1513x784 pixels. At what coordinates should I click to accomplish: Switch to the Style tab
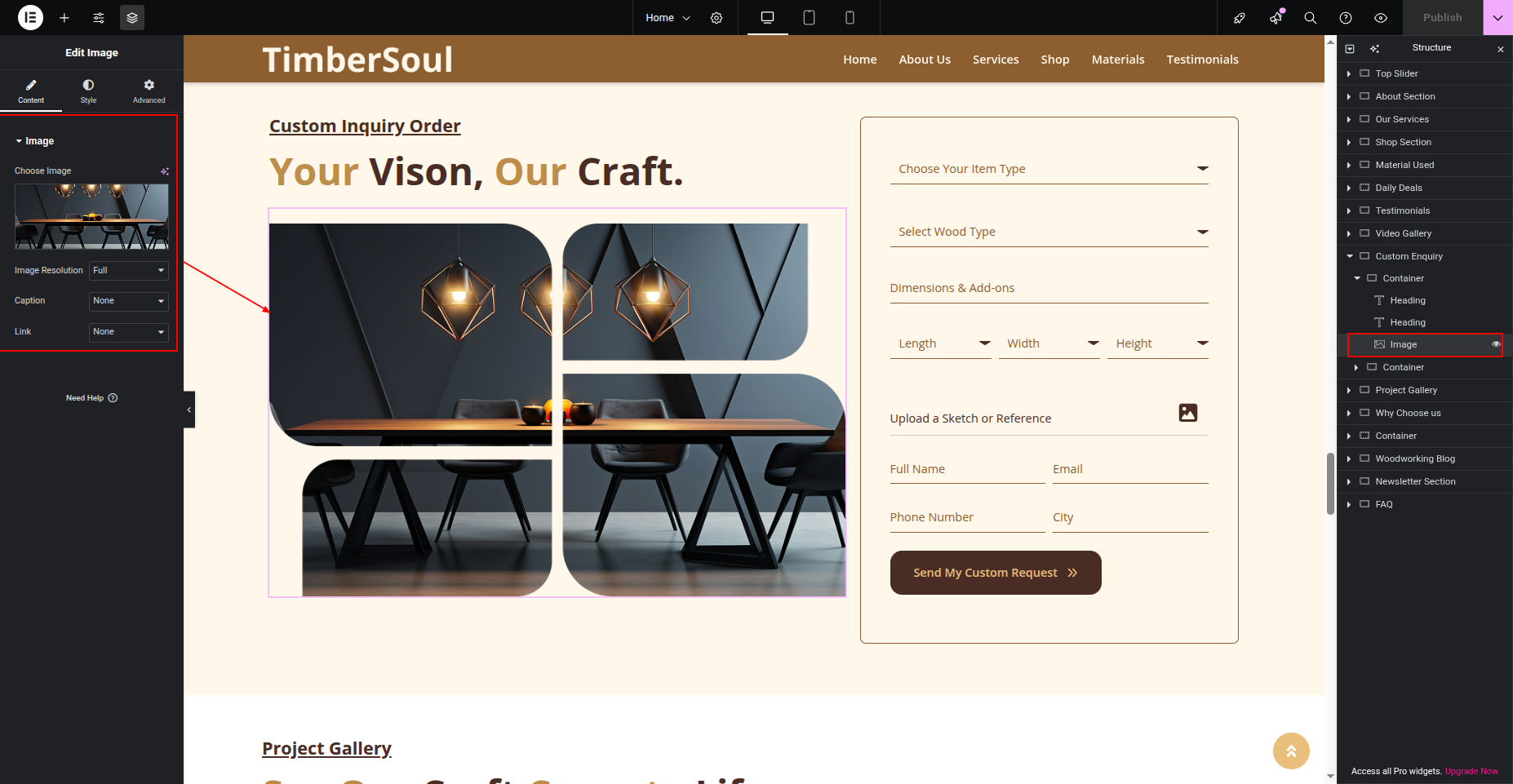(x=88, y=91)
